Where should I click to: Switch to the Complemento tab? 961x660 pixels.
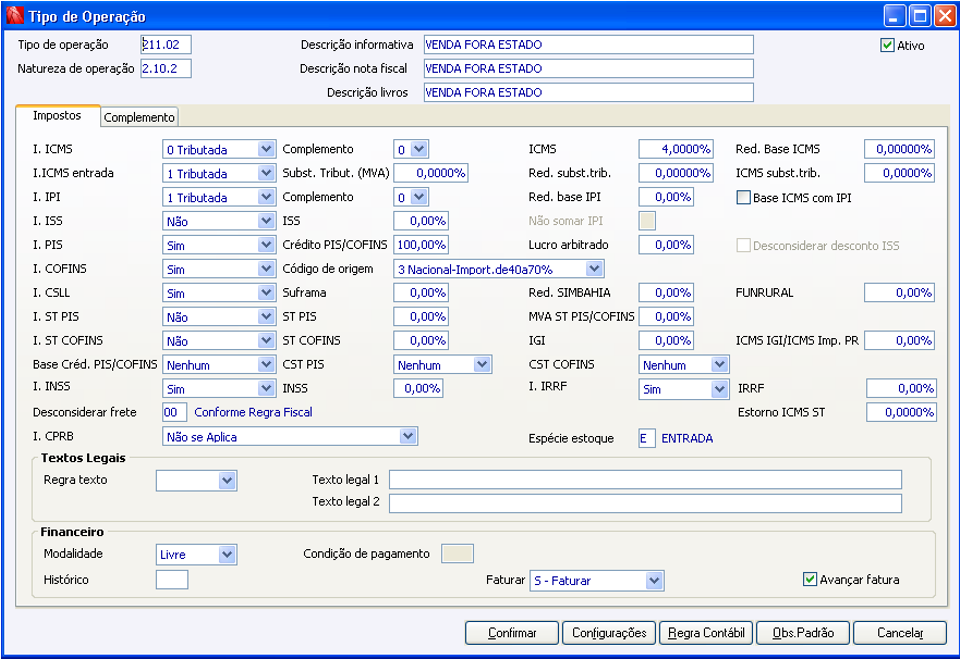tap(140, 117)
